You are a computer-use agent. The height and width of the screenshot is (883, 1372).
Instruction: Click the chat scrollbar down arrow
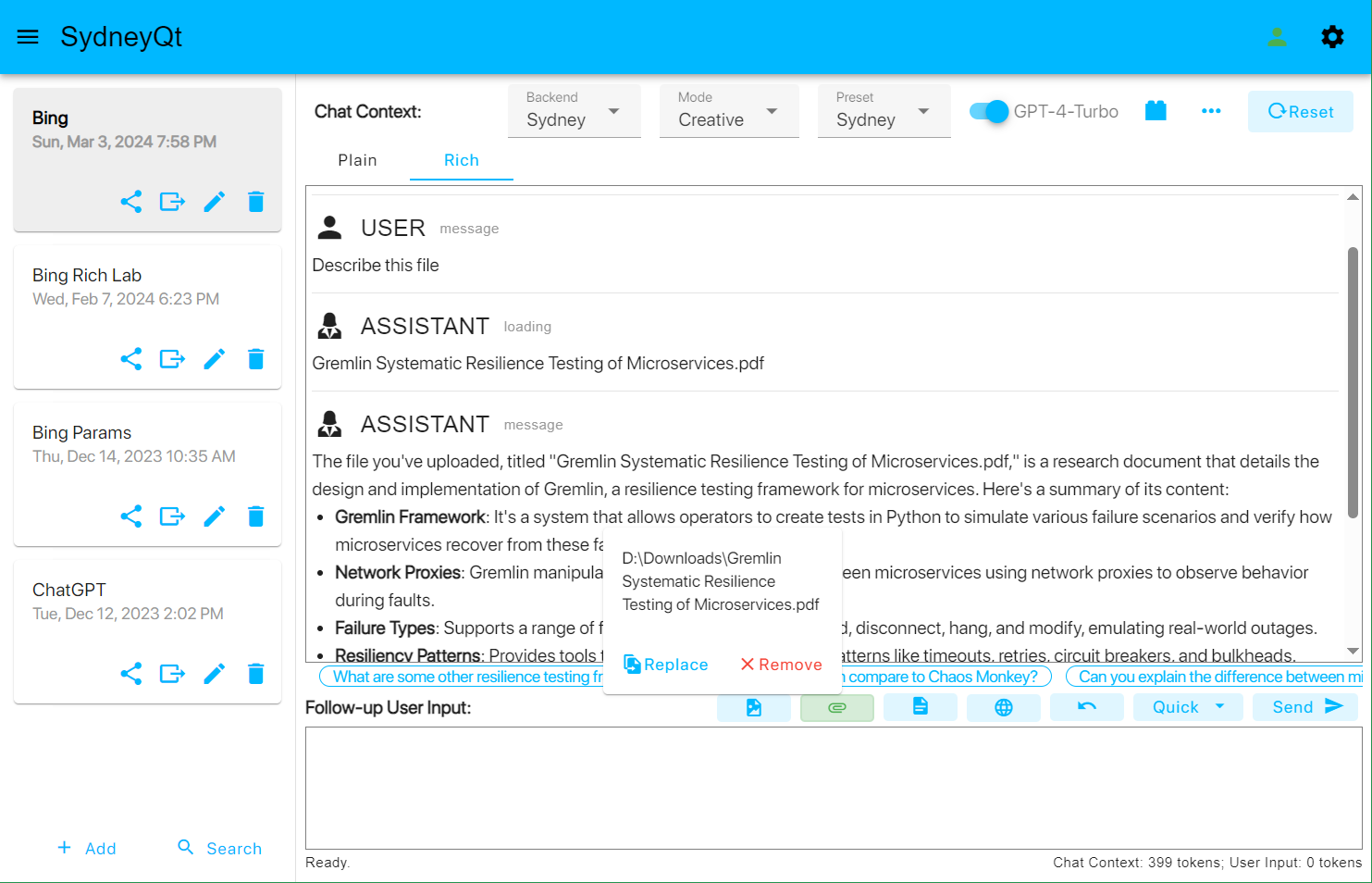coord(1353,652)
